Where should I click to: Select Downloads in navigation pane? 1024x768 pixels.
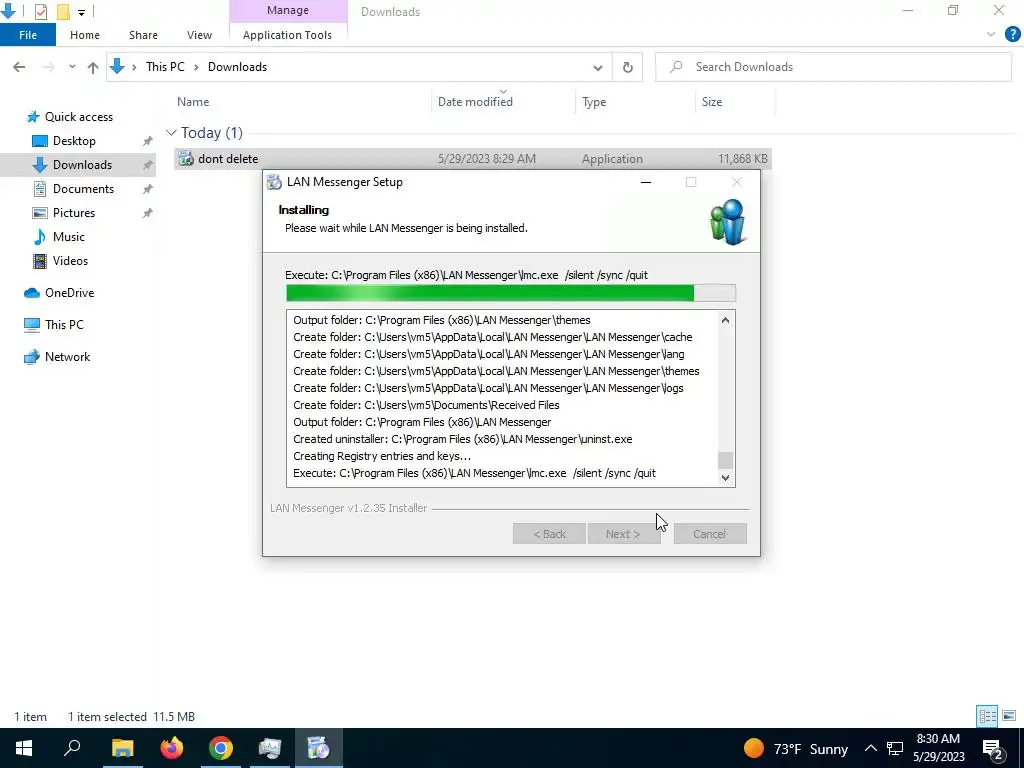82,165
